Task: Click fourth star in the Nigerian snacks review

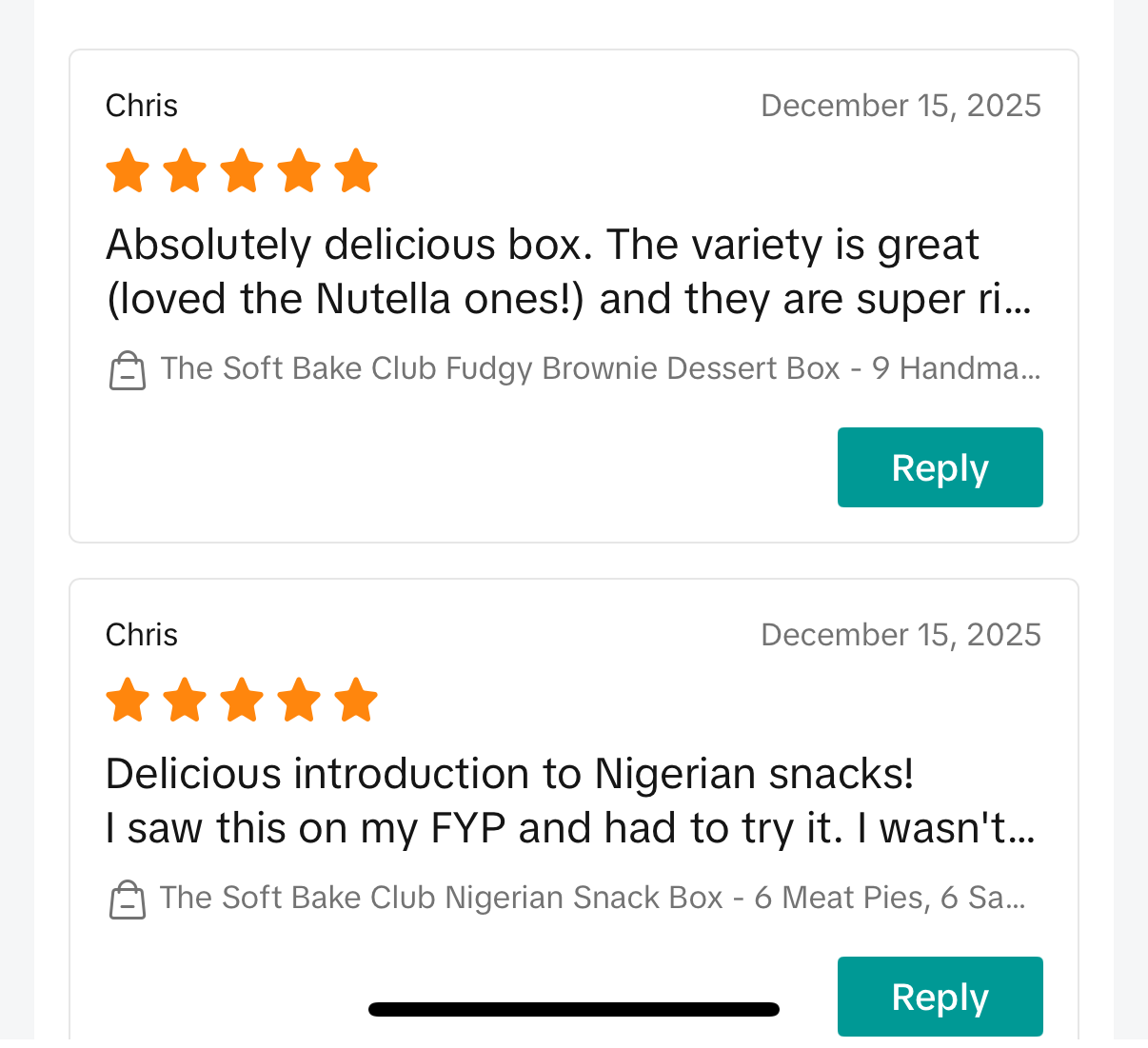Action: tap(299, 701)
